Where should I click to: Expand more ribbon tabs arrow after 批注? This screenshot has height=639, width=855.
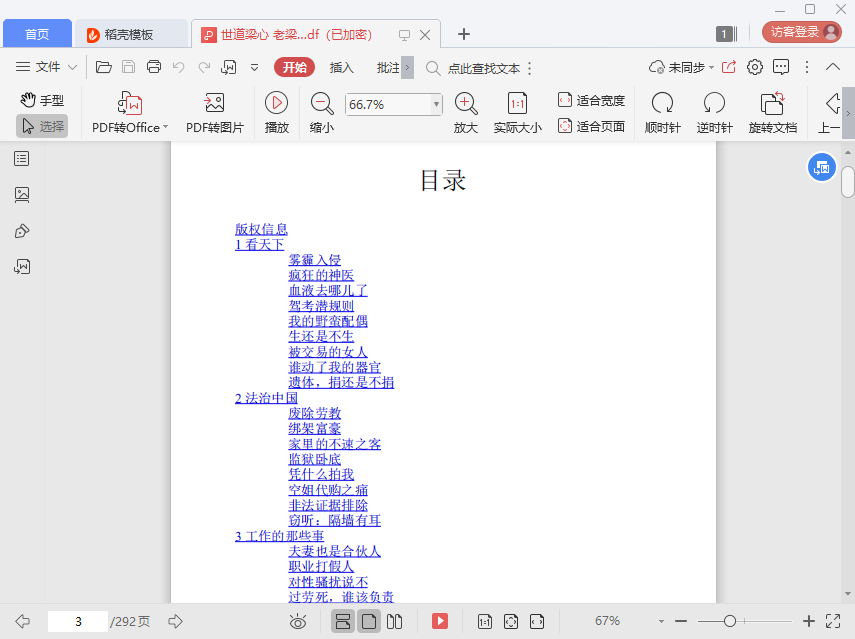[407, 68]
